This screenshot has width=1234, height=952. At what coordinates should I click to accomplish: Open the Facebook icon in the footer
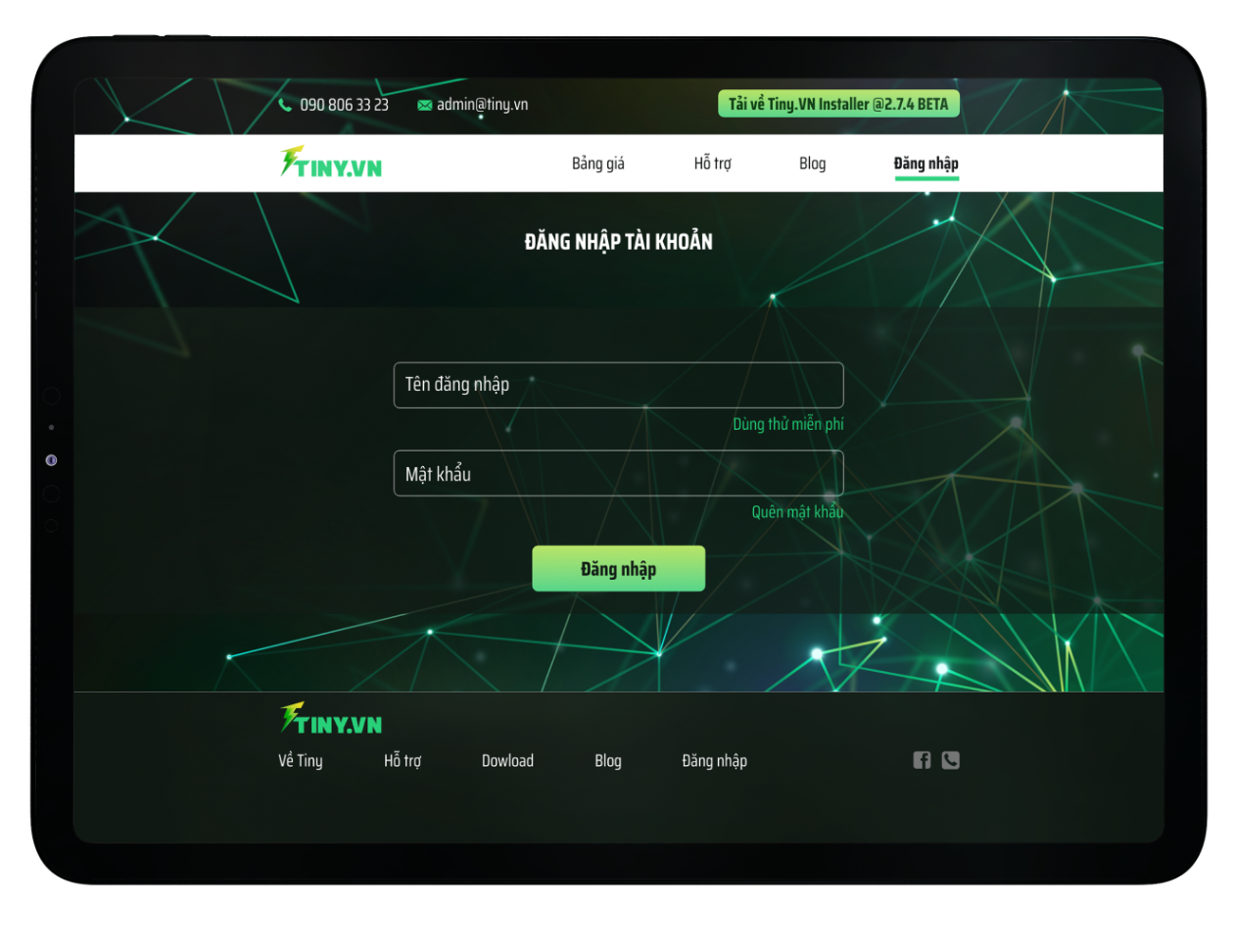point(922,760)
